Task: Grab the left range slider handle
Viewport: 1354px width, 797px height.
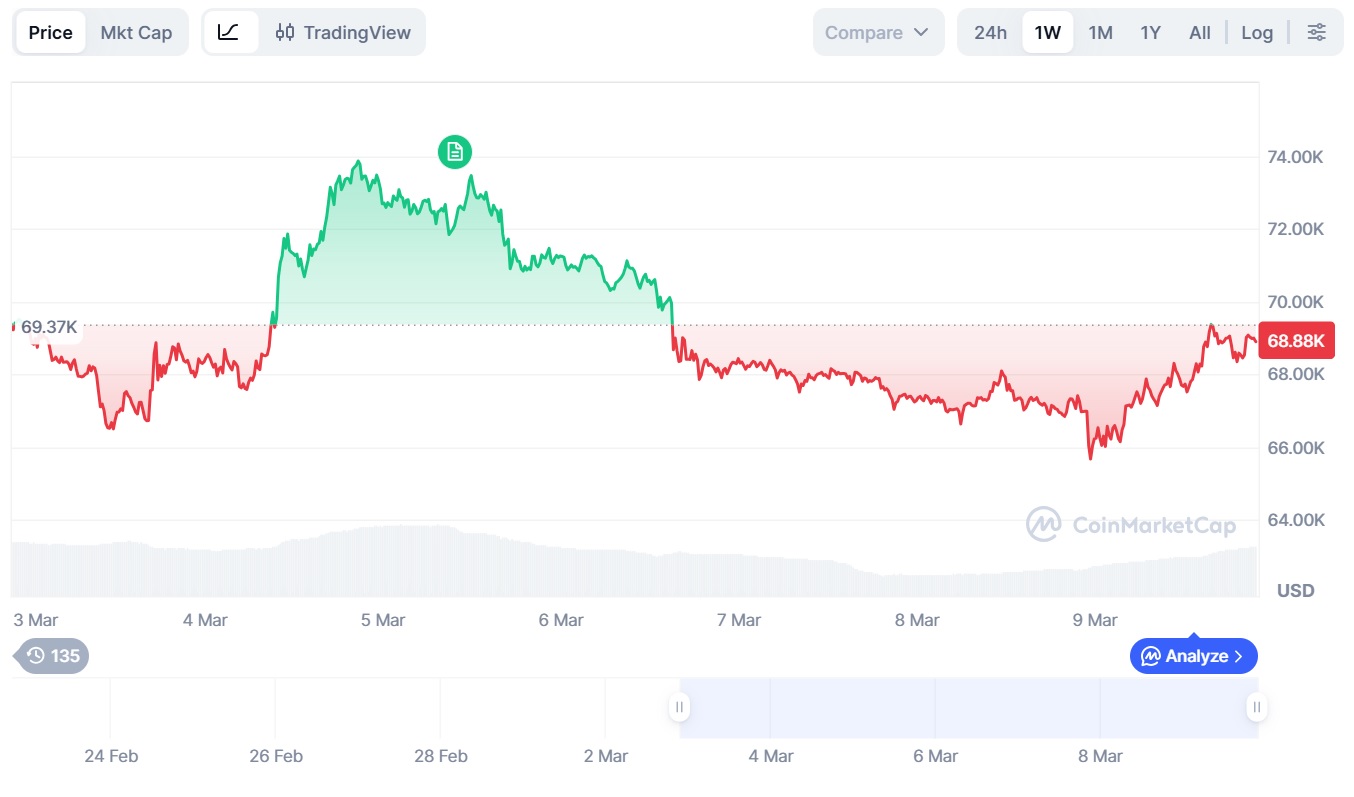Action: pyautogui.click(x=680, y=708)
